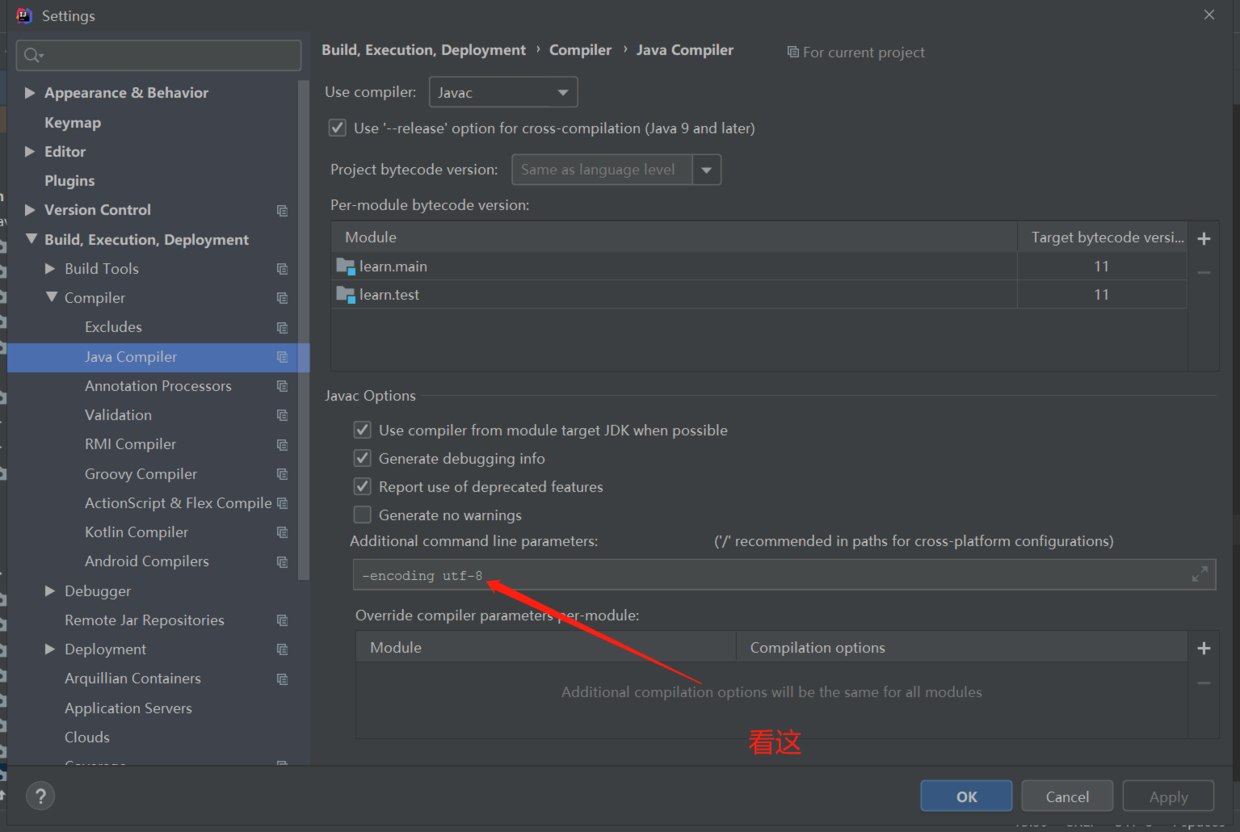Viewport: 1240px width, 832px height.
Task: Click project-level icon beside Excludes
Action: 282,327
